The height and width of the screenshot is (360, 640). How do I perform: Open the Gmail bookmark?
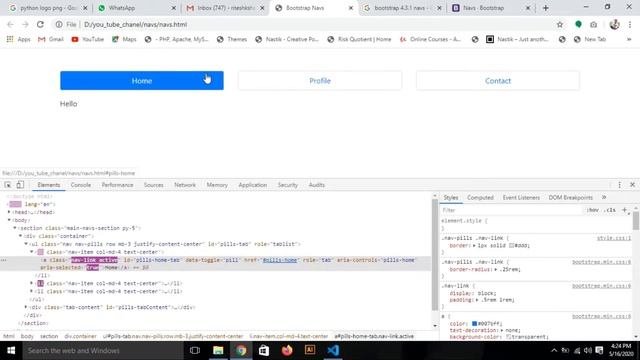click(51, 39)
